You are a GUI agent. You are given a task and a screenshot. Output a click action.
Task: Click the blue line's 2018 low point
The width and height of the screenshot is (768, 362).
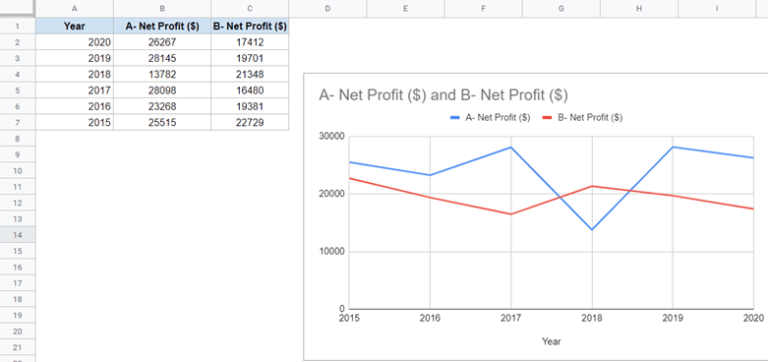(592, 229)
